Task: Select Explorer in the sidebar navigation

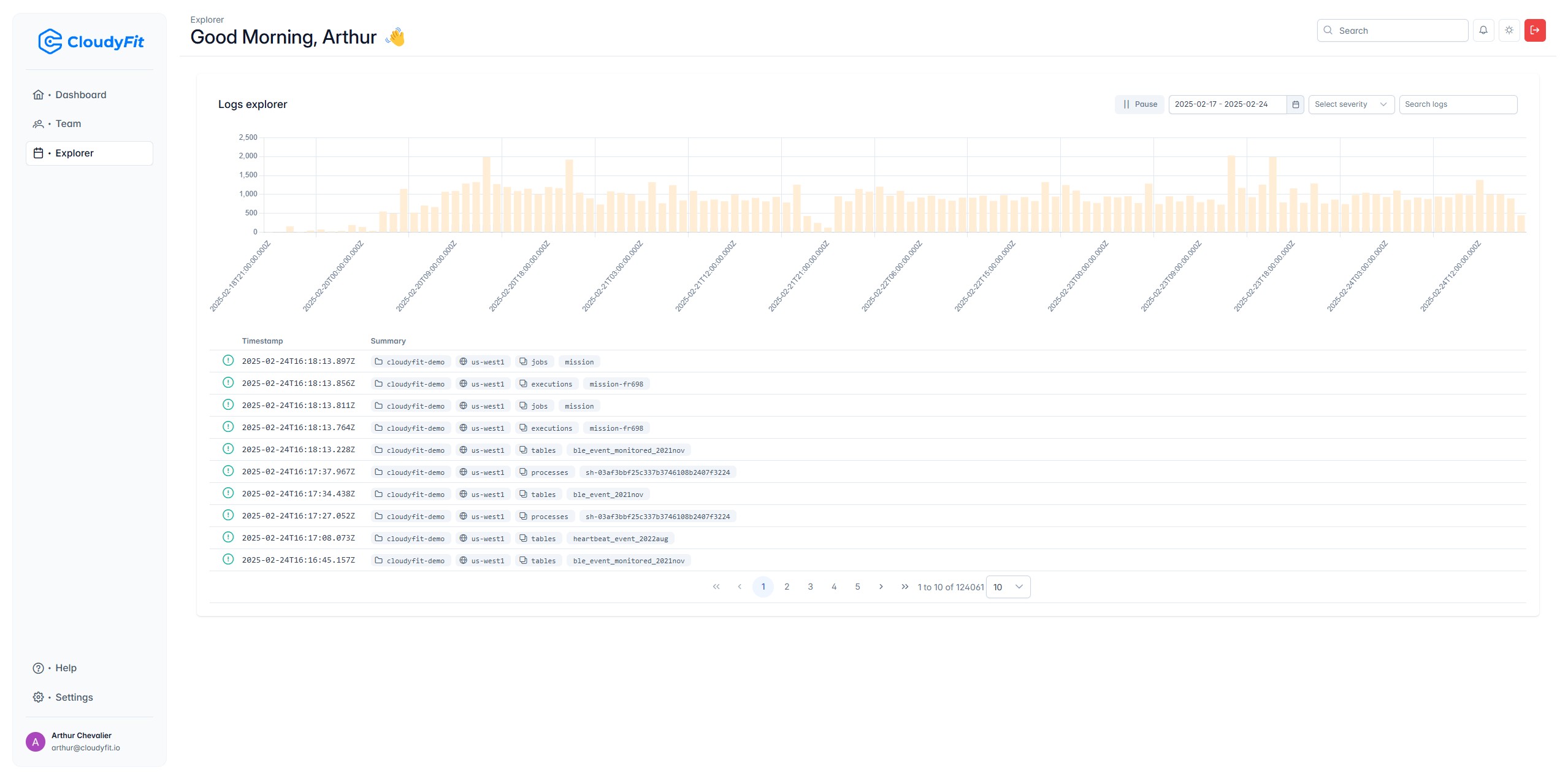Action: [74, 153]
